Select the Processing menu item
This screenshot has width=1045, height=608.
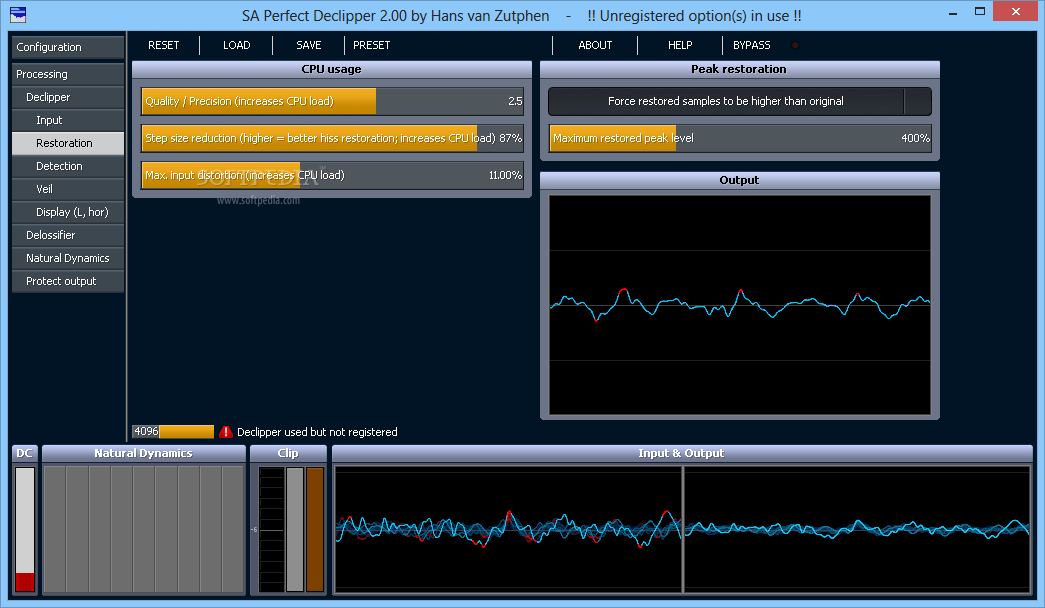click(x=68, y=74)
